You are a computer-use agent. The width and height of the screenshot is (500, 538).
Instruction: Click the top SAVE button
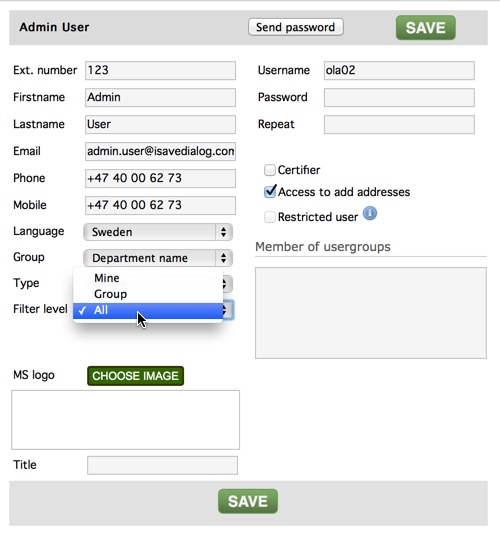(x=426, y=27)
